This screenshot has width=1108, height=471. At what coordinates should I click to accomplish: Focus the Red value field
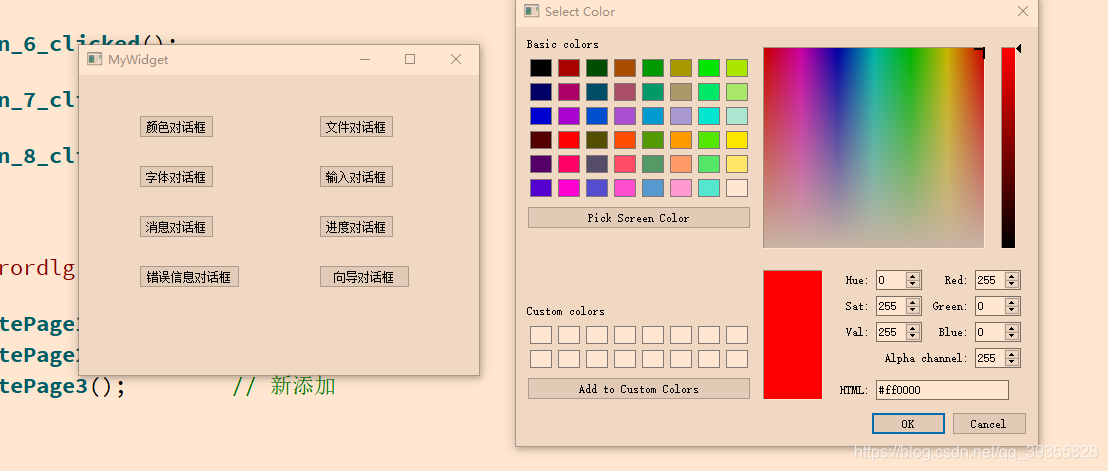pos(991,280)
